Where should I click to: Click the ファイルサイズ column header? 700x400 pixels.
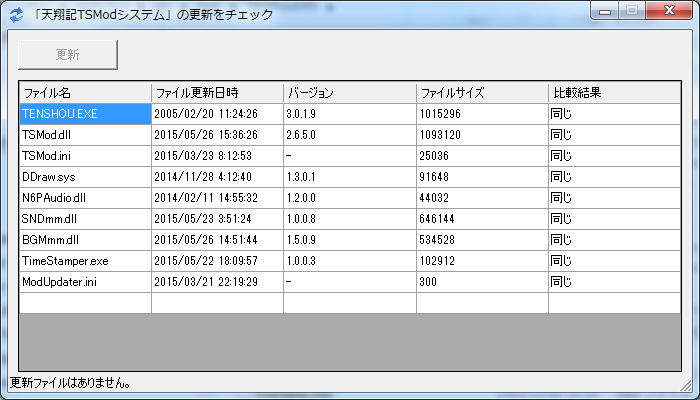coord(481,93)
